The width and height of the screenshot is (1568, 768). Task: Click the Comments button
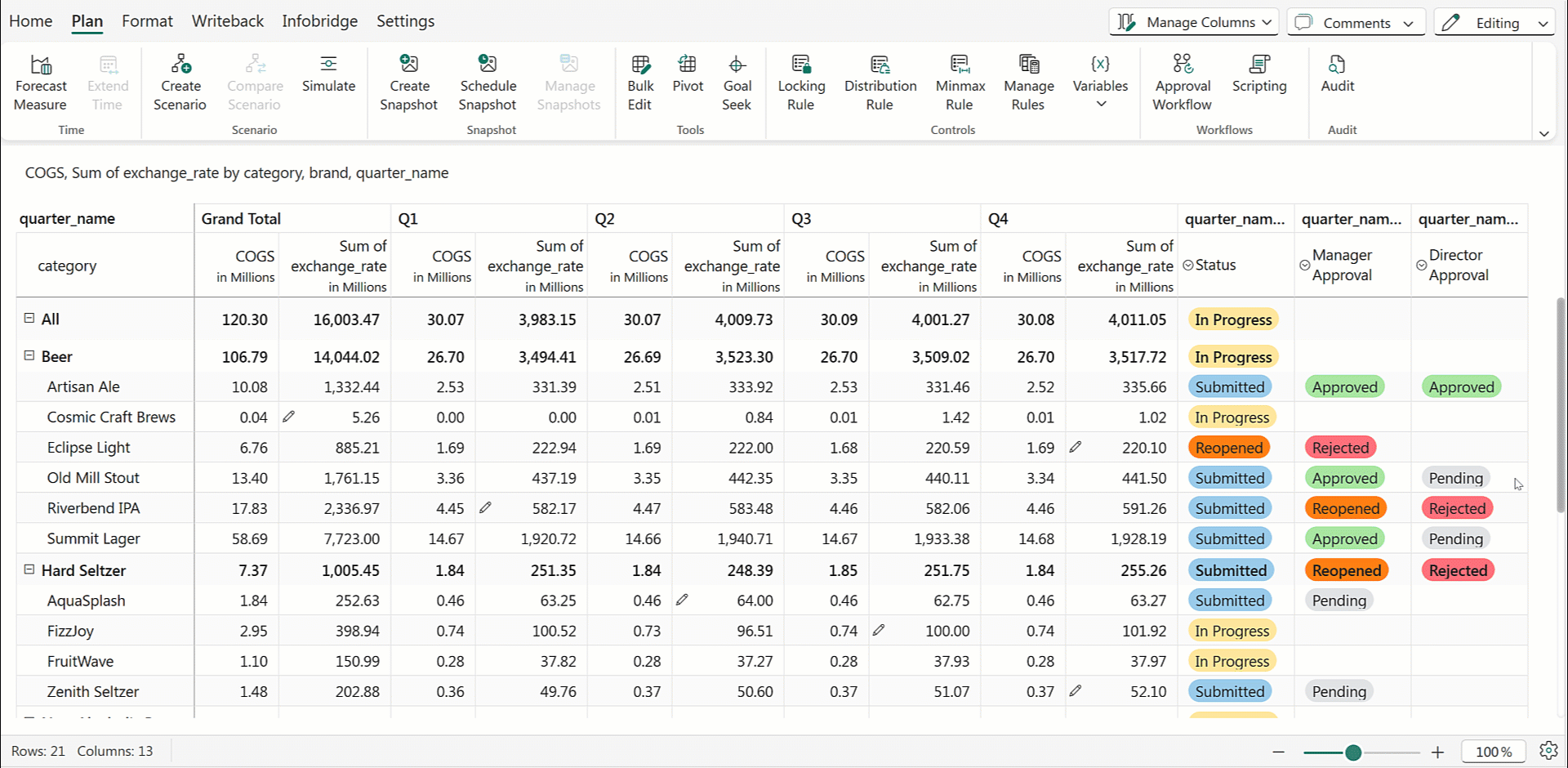coord(1356,23)
